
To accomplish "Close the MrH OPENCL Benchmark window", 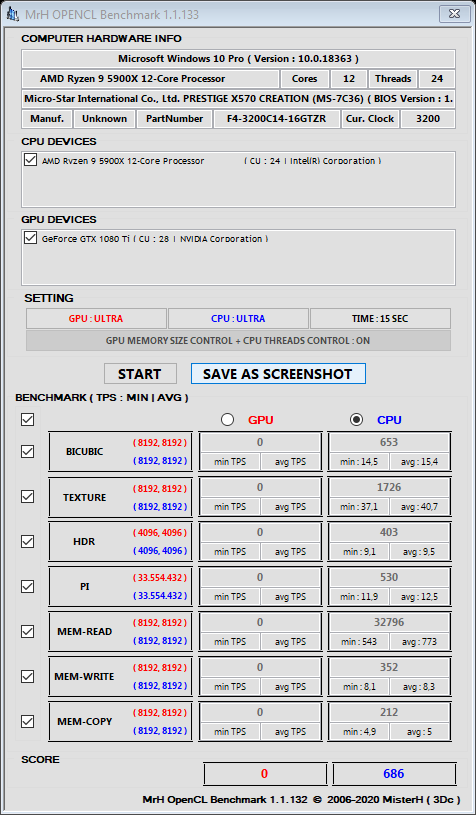I will pos(455,14).
